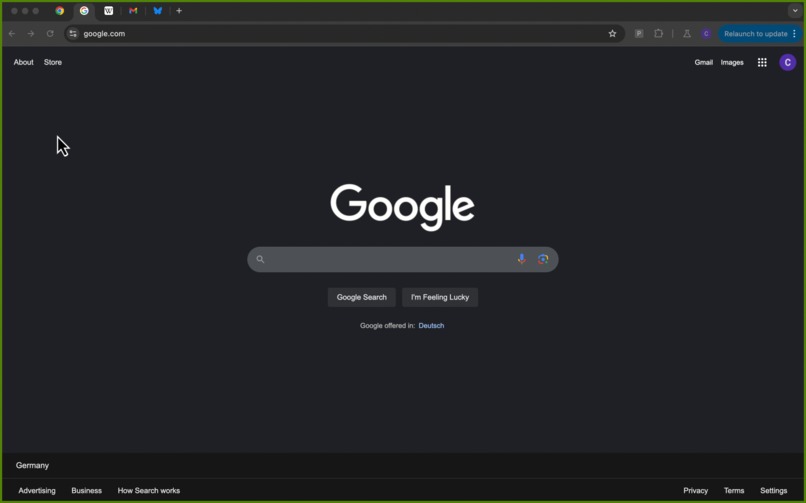Open Business footer link
This screenshot has width=806, height=503.
86,491
